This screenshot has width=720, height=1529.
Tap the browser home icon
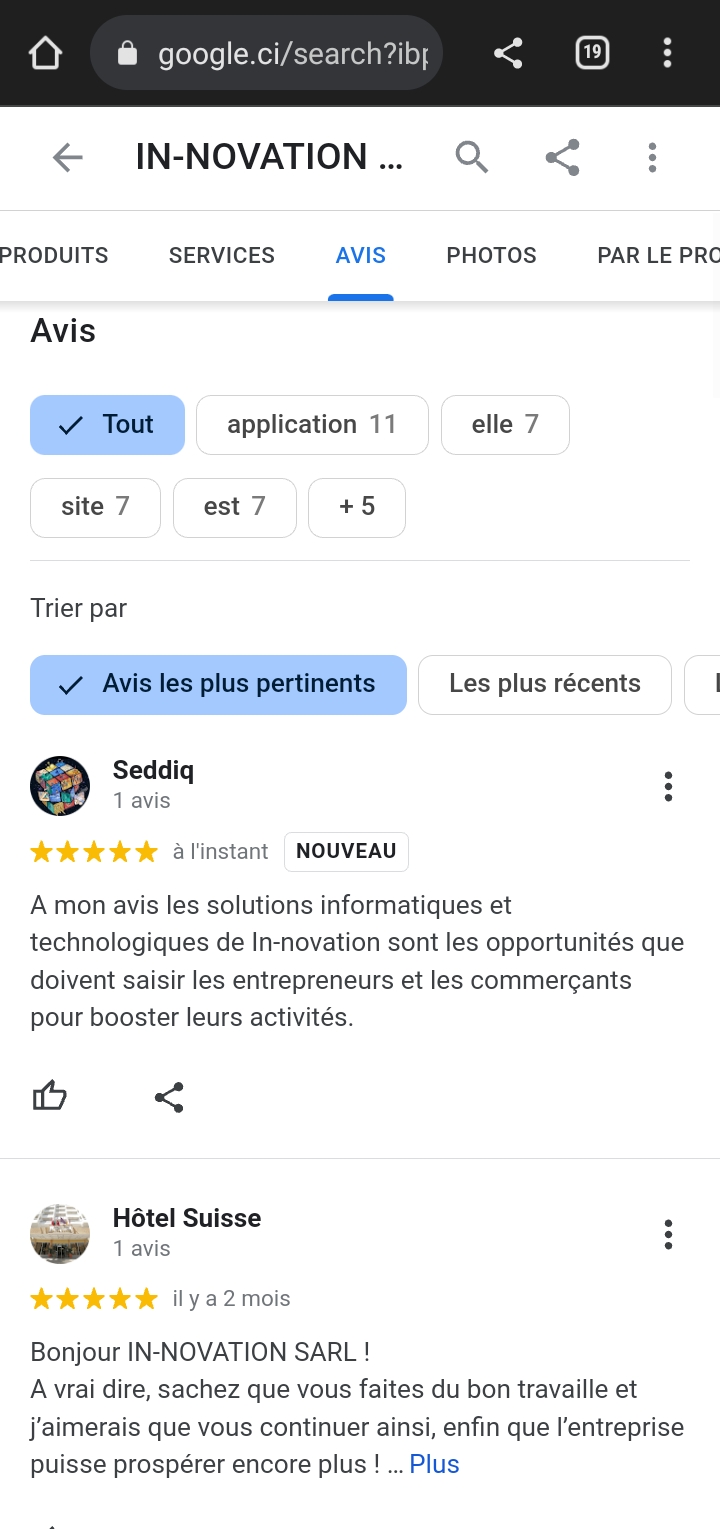tap(46, 53)
